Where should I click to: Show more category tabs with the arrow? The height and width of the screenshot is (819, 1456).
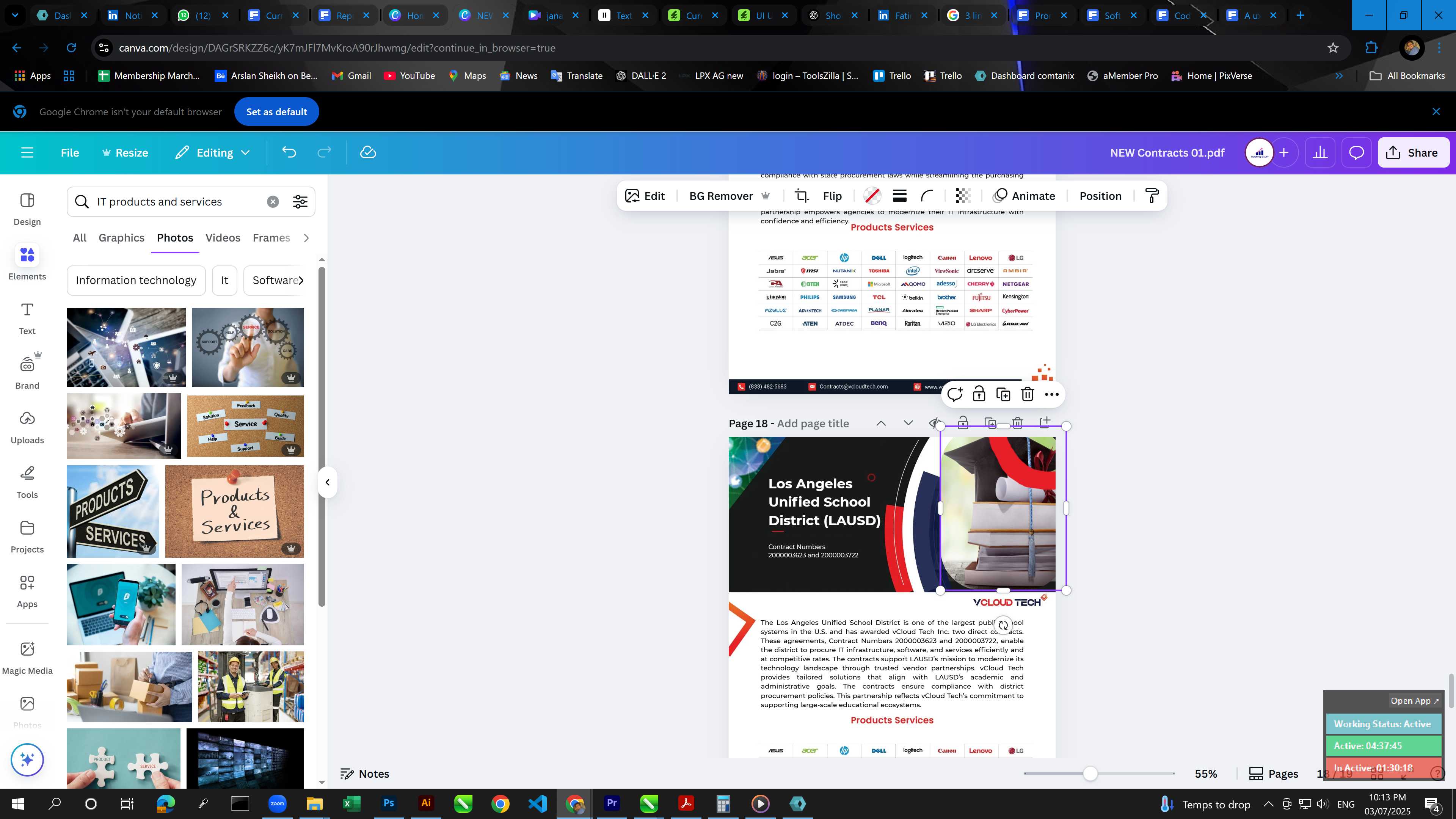[x=306, y=238]
